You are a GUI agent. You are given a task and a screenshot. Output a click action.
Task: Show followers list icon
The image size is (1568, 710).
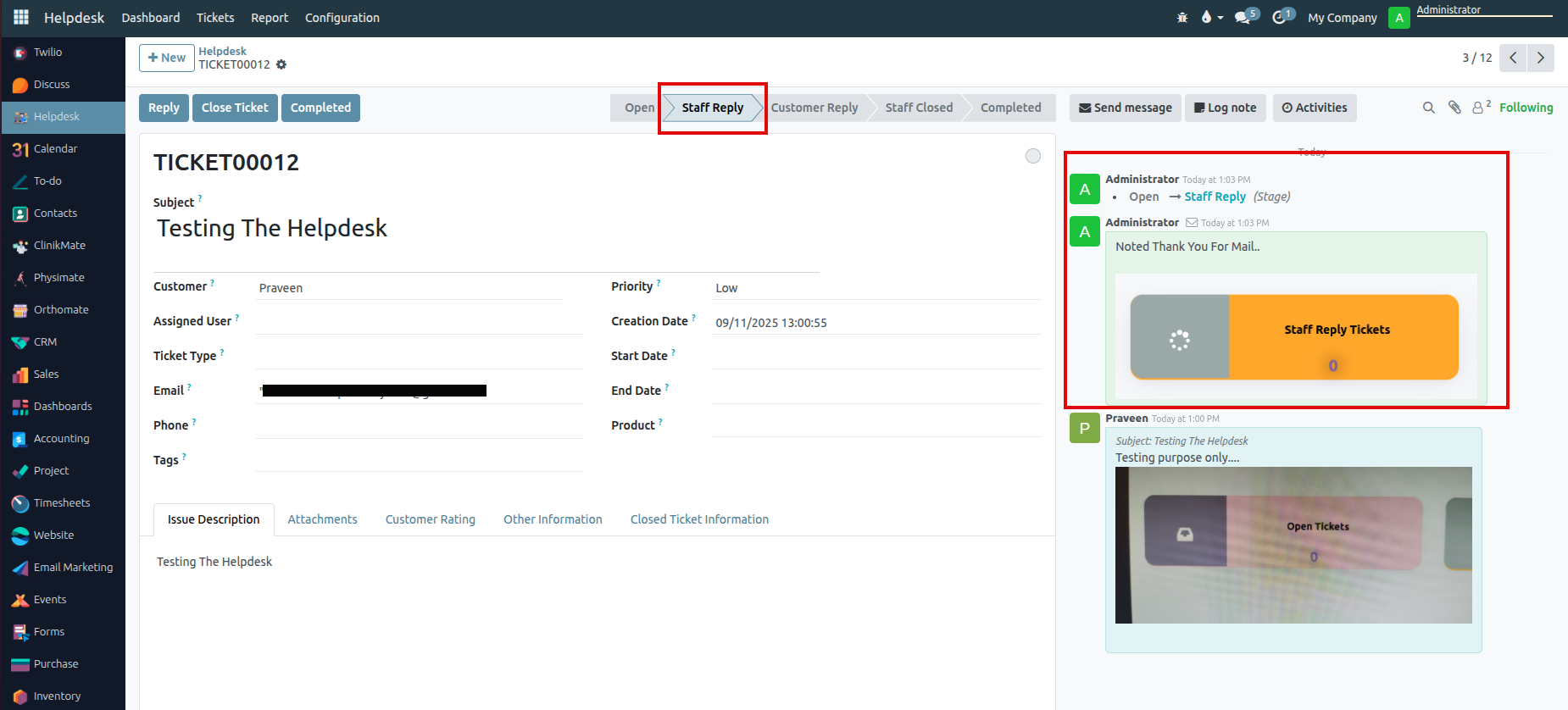(1480, 108)
